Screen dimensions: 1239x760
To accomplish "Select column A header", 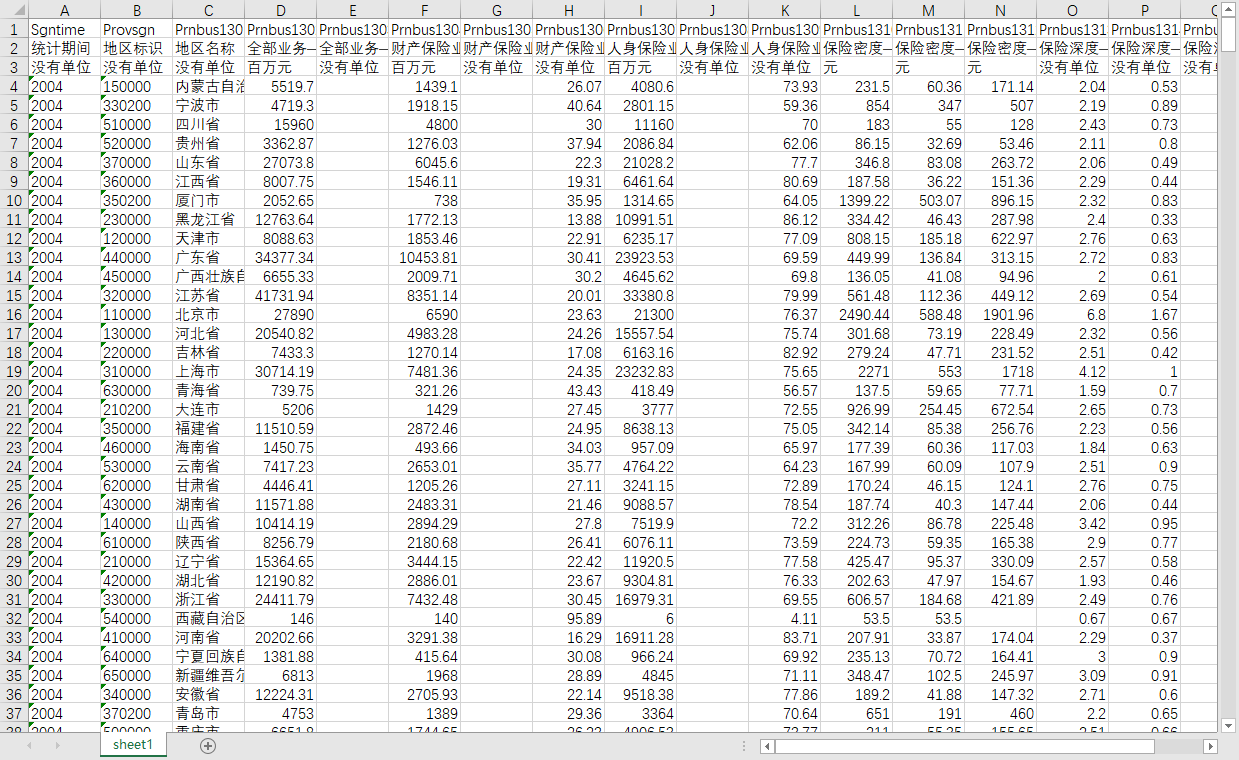I will coord(64,10).
